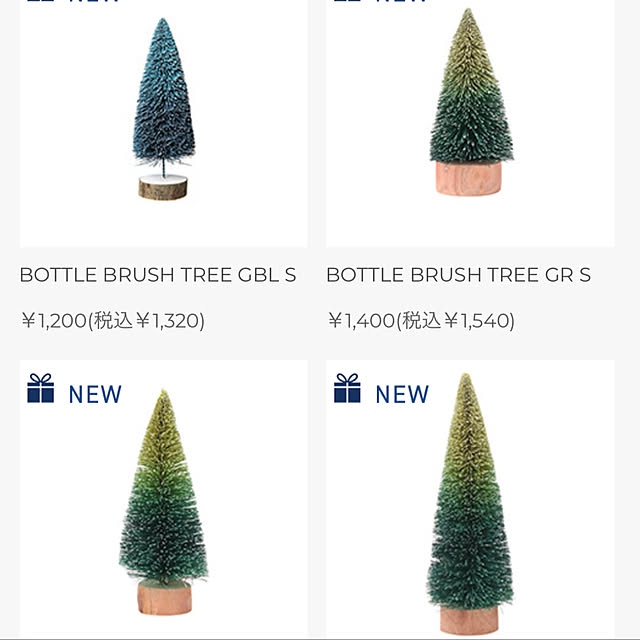The image size is (640, 640).
Task: Click the wooden log base of blue tree
Action: click(x=163, y=187)
